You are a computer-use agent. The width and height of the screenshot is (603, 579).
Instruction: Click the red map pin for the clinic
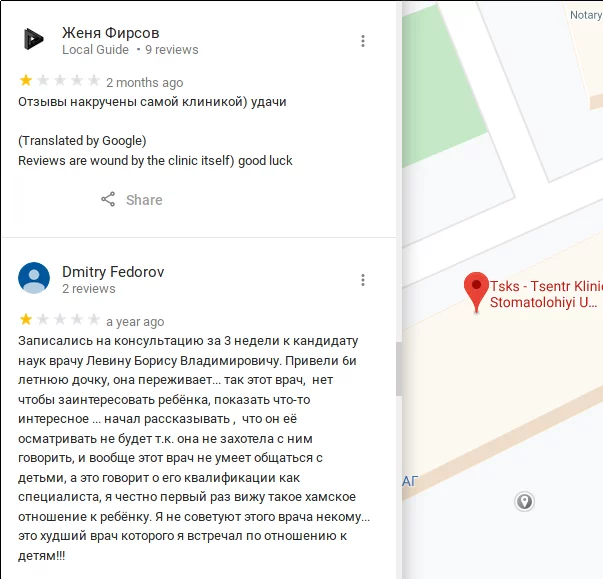476,291
